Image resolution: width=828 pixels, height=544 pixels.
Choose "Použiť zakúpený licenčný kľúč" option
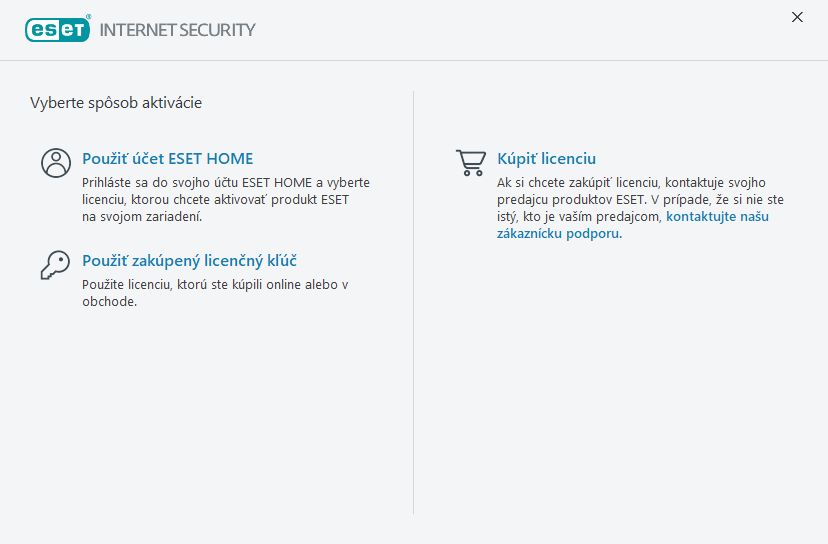point(189,261)
